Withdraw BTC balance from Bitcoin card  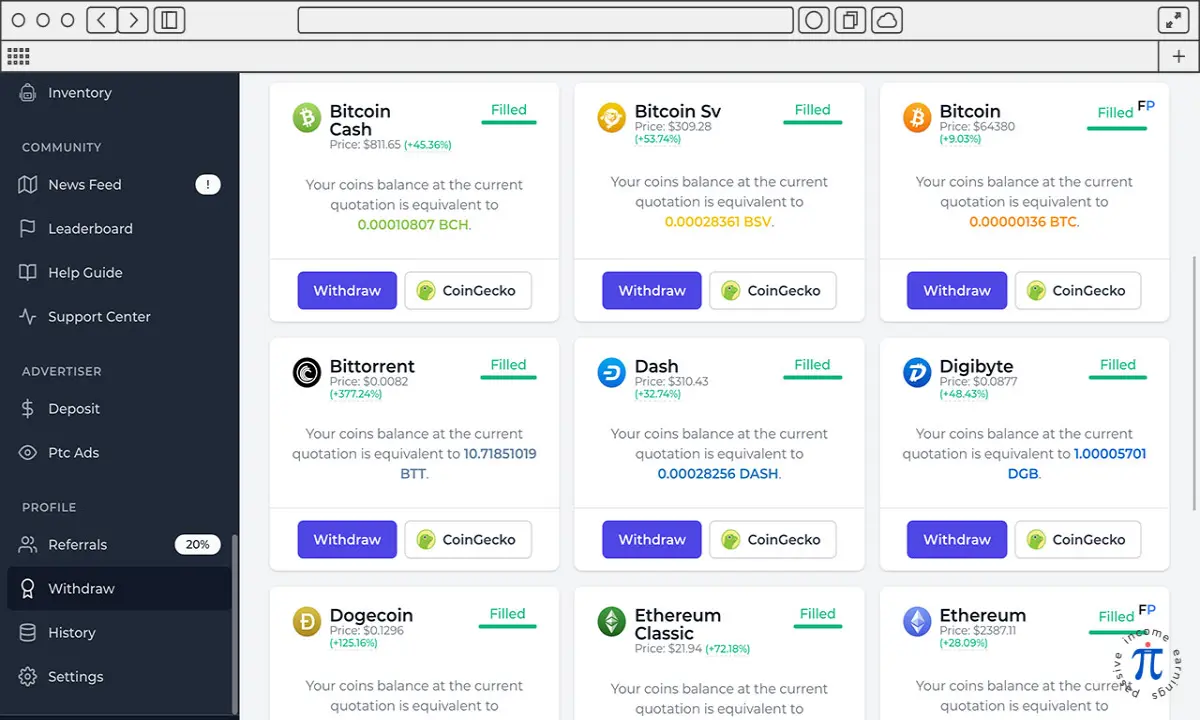(x=957, y=290)
